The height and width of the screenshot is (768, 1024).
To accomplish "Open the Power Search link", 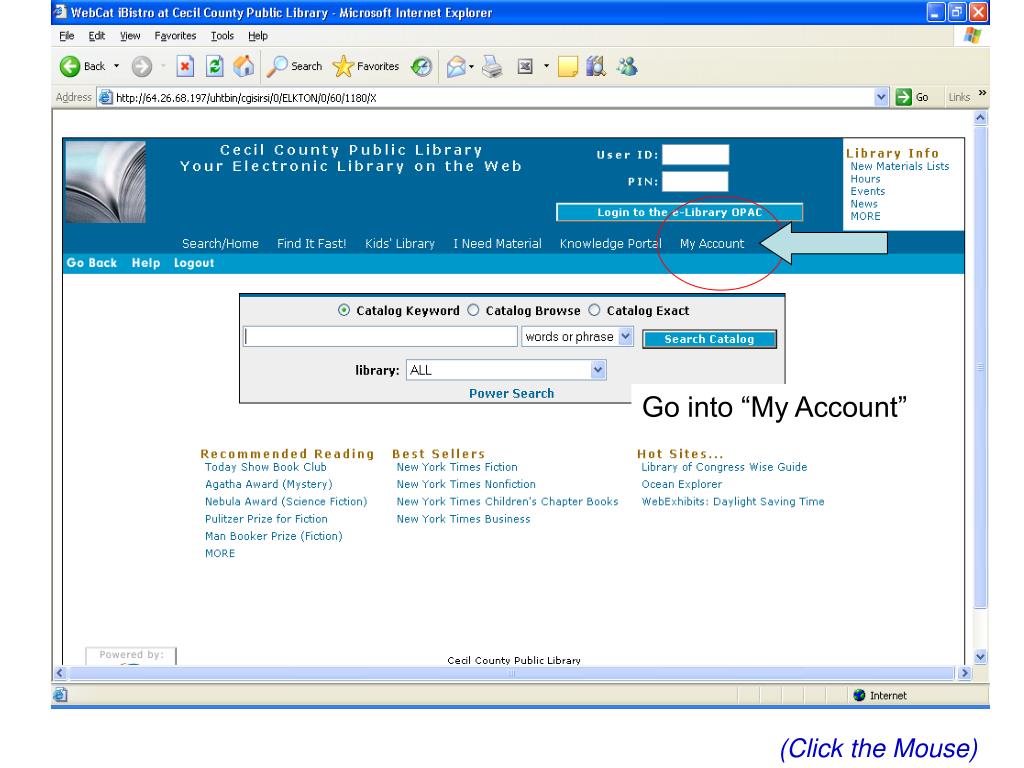I will 511,393.
